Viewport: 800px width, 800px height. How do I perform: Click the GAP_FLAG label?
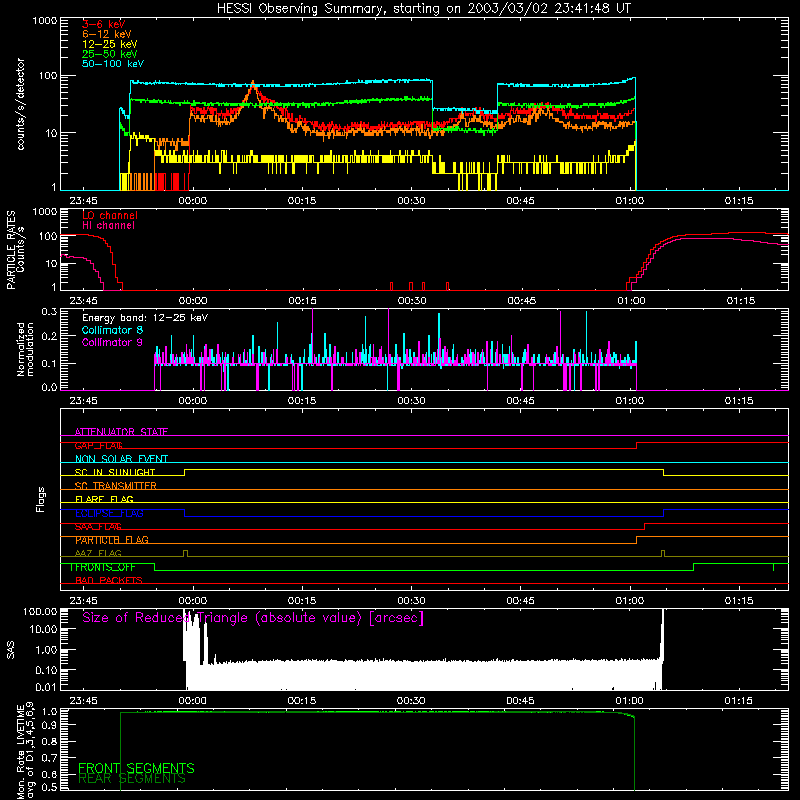(98, 445)
